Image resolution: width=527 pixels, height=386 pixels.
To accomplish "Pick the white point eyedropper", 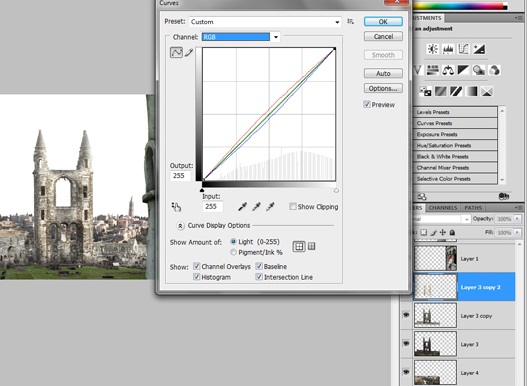I will [x=270, y=206].
